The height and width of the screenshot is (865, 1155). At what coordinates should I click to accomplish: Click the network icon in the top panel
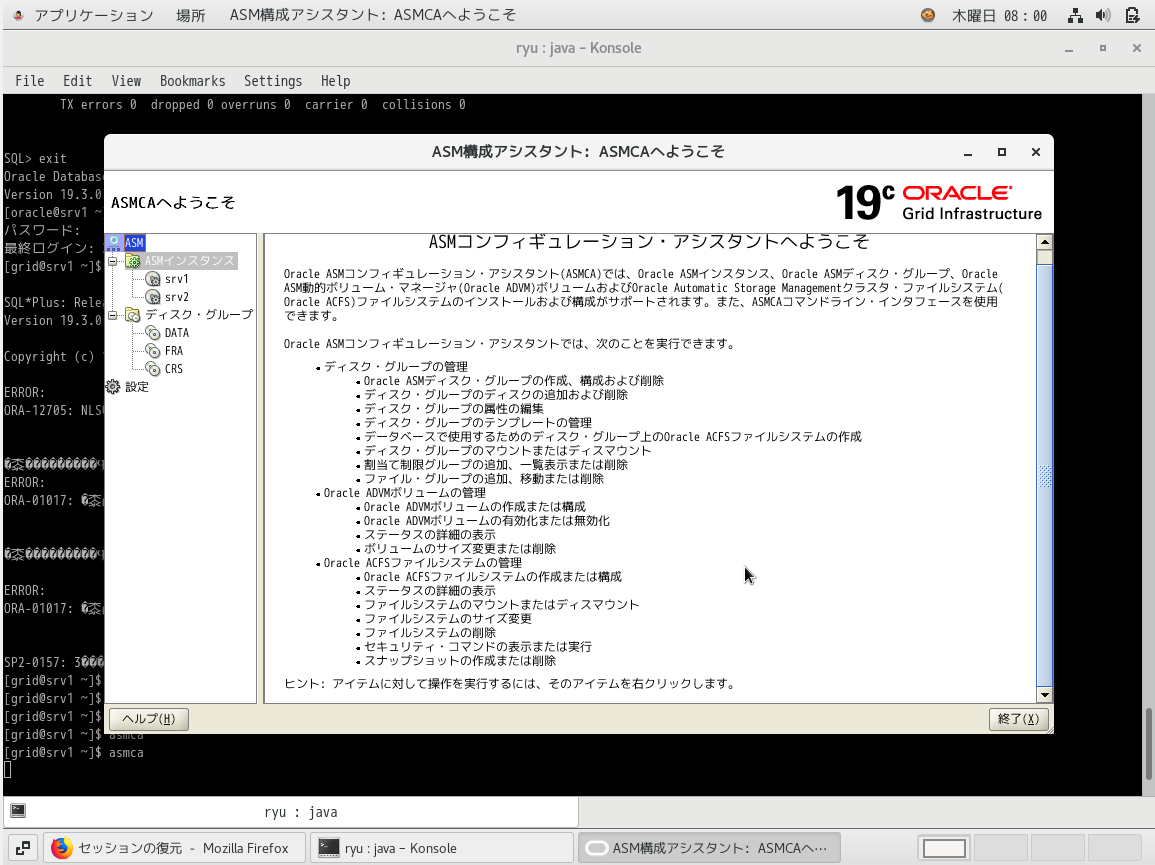point(1075,15)
